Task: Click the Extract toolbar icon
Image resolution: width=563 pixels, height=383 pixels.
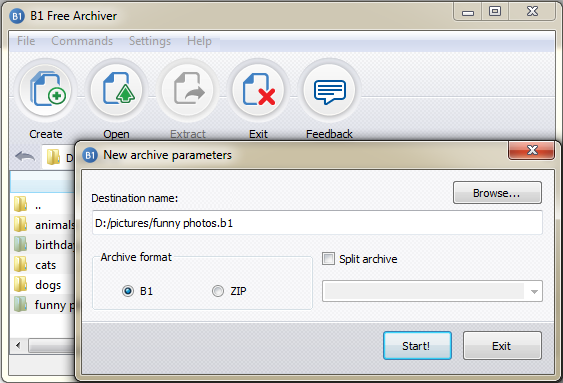Action: [x=187, y=90]
